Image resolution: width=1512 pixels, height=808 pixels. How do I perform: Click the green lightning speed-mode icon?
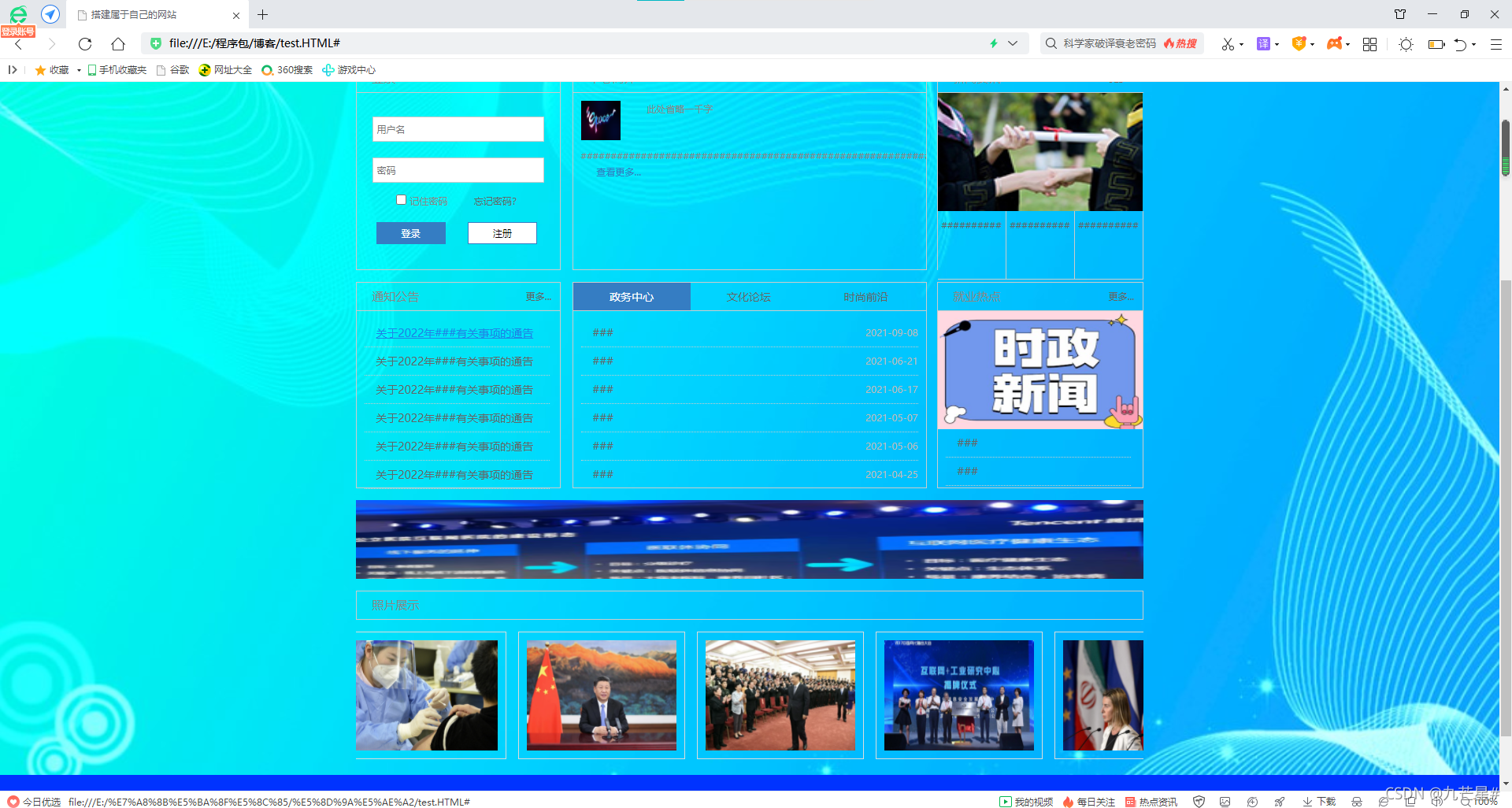[x=994, y=43]
